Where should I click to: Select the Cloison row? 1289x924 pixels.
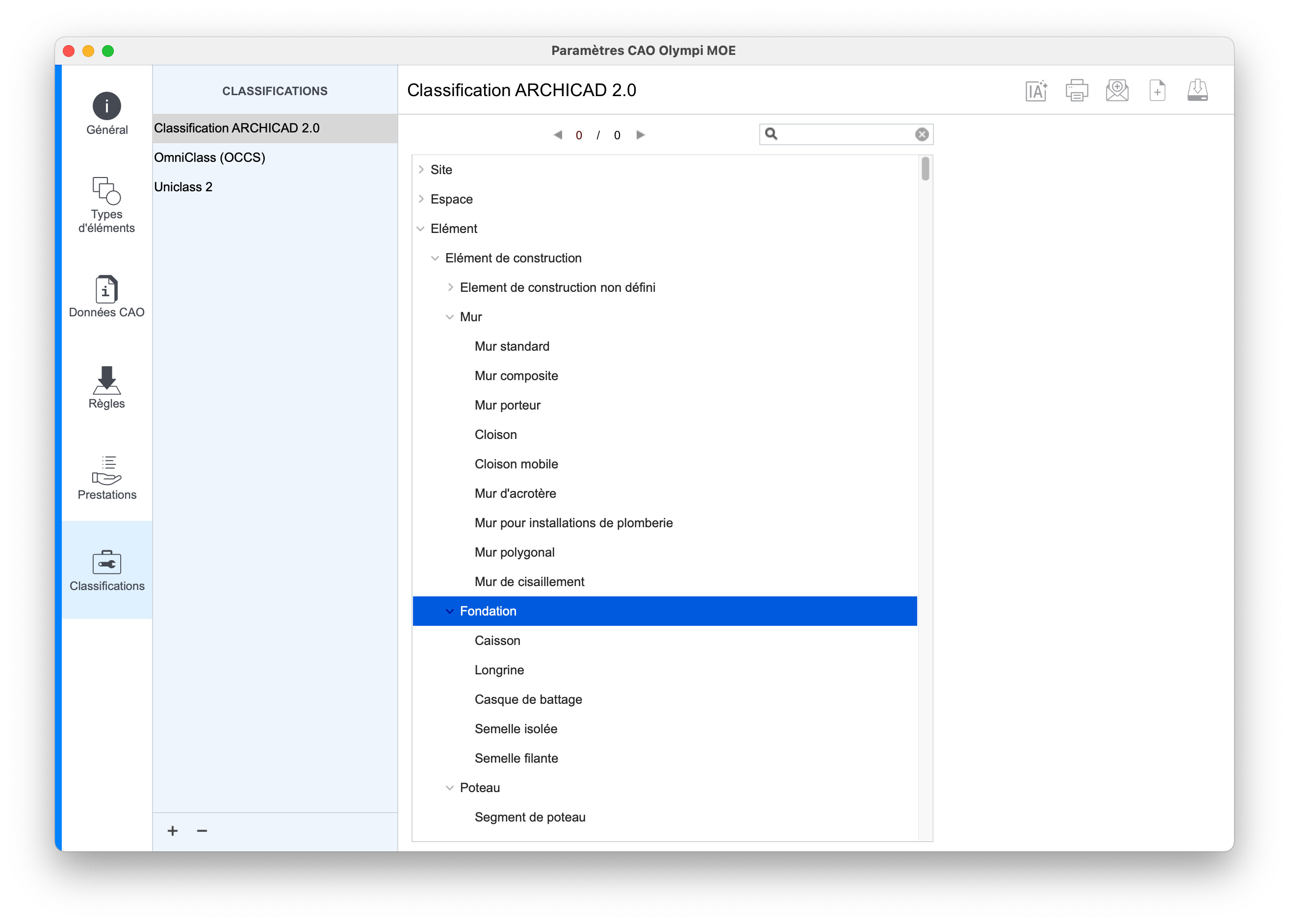click(665, 435)
